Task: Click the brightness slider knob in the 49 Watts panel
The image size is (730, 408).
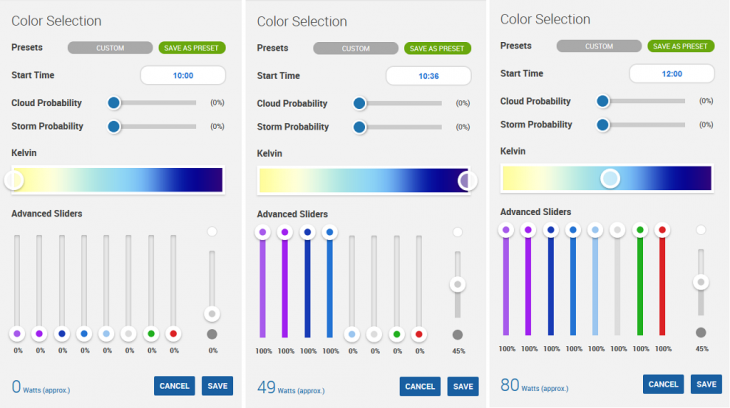Action: pyautogui.click(x=457, y=284)
